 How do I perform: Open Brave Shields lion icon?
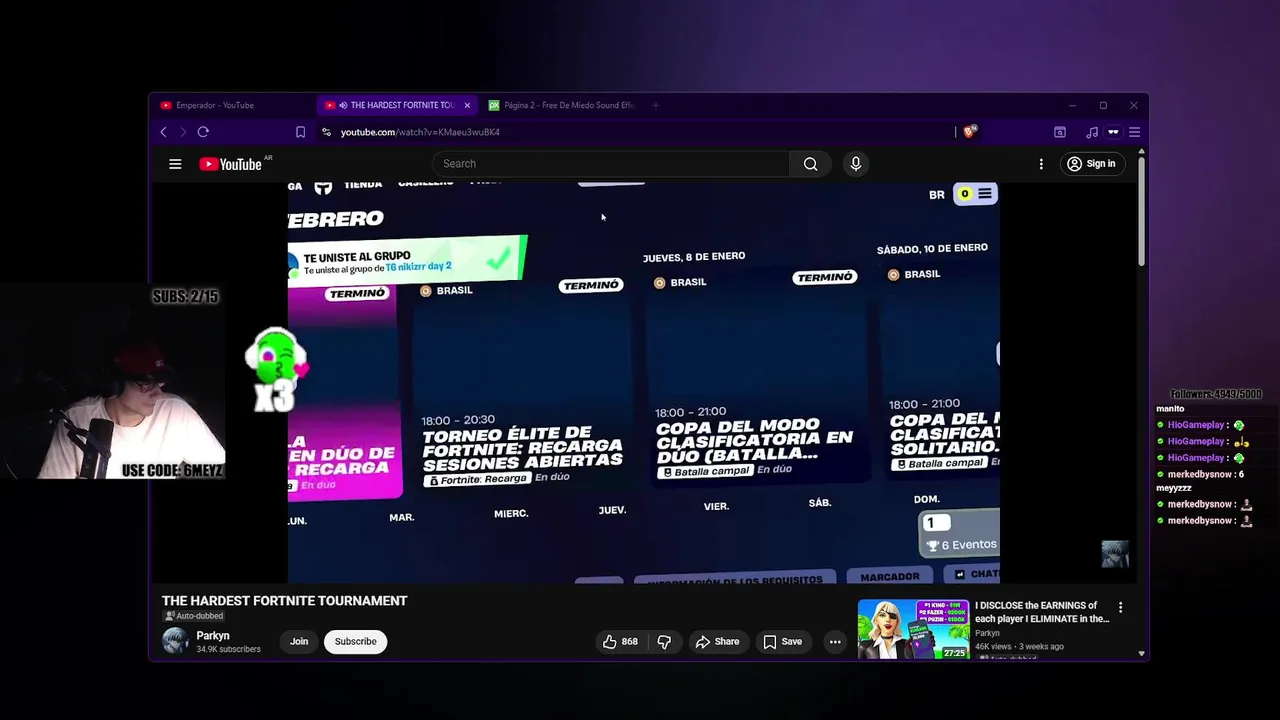coord(970,132)
